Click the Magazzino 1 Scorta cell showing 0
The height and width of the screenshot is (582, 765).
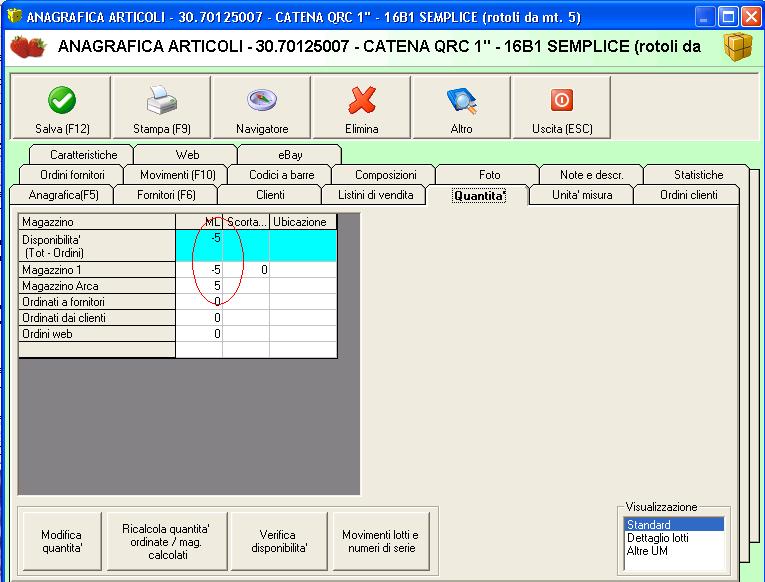coord(246,270)
